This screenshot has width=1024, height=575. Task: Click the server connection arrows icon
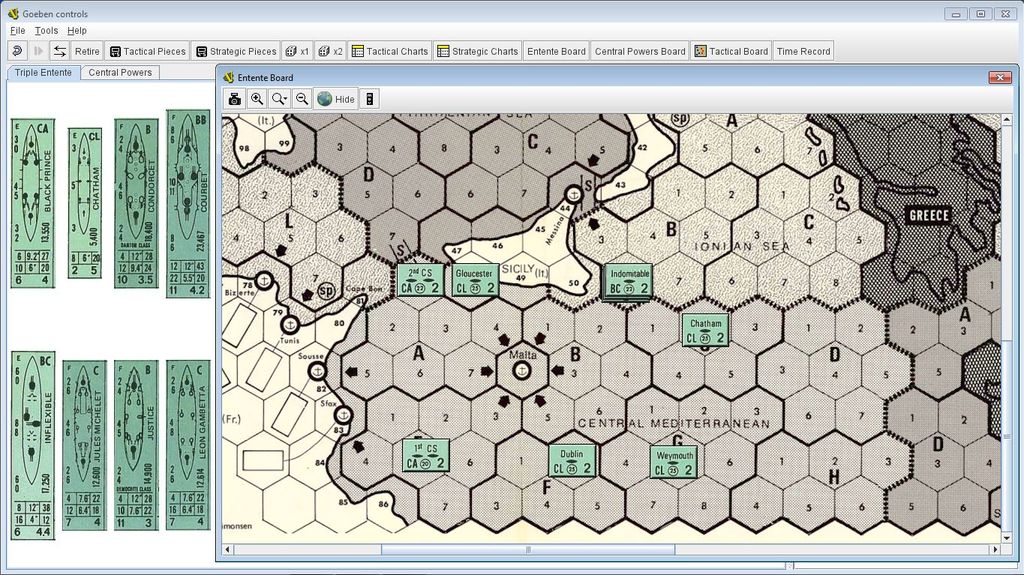59,51
